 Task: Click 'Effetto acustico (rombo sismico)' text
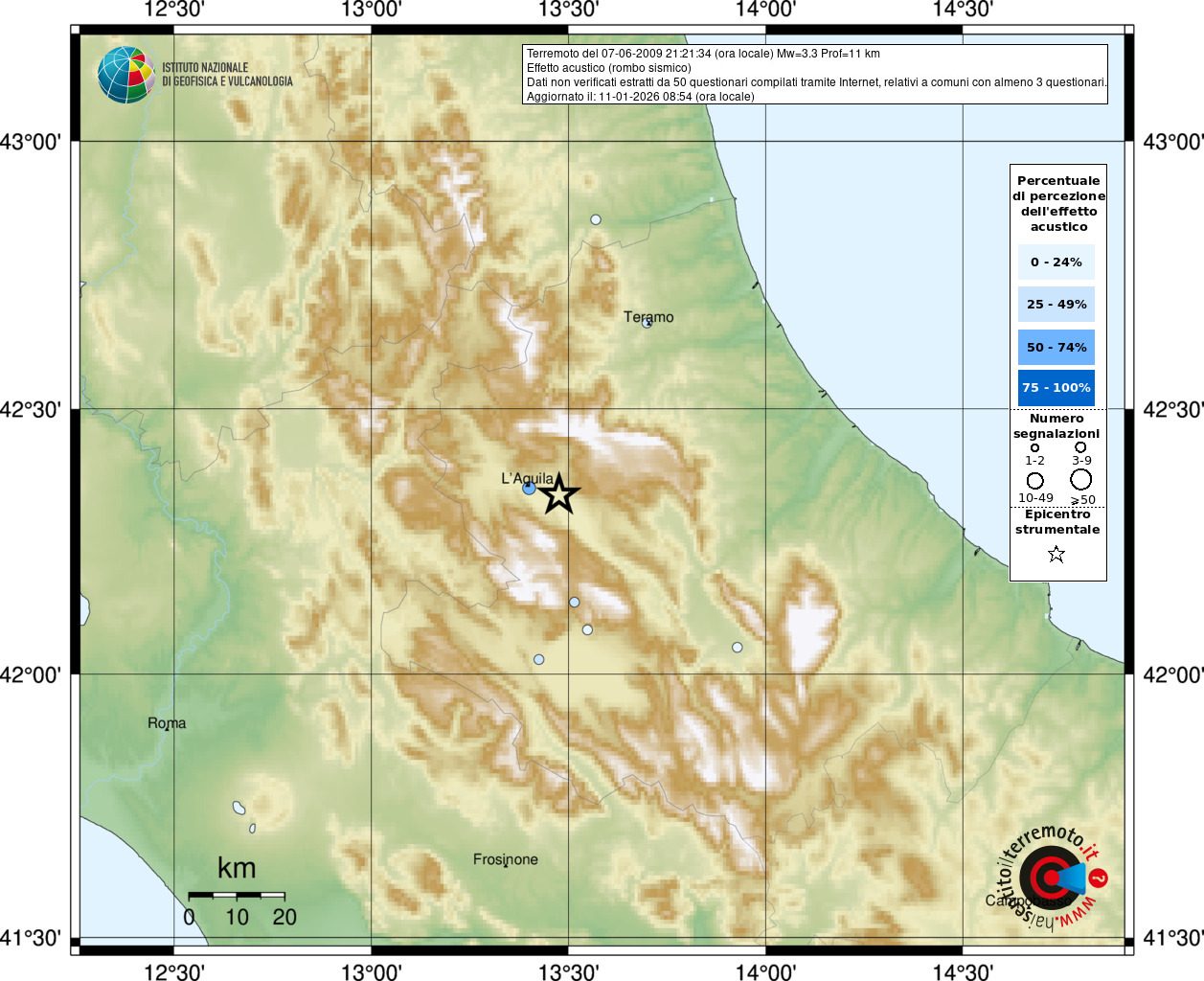coord(608,68)
